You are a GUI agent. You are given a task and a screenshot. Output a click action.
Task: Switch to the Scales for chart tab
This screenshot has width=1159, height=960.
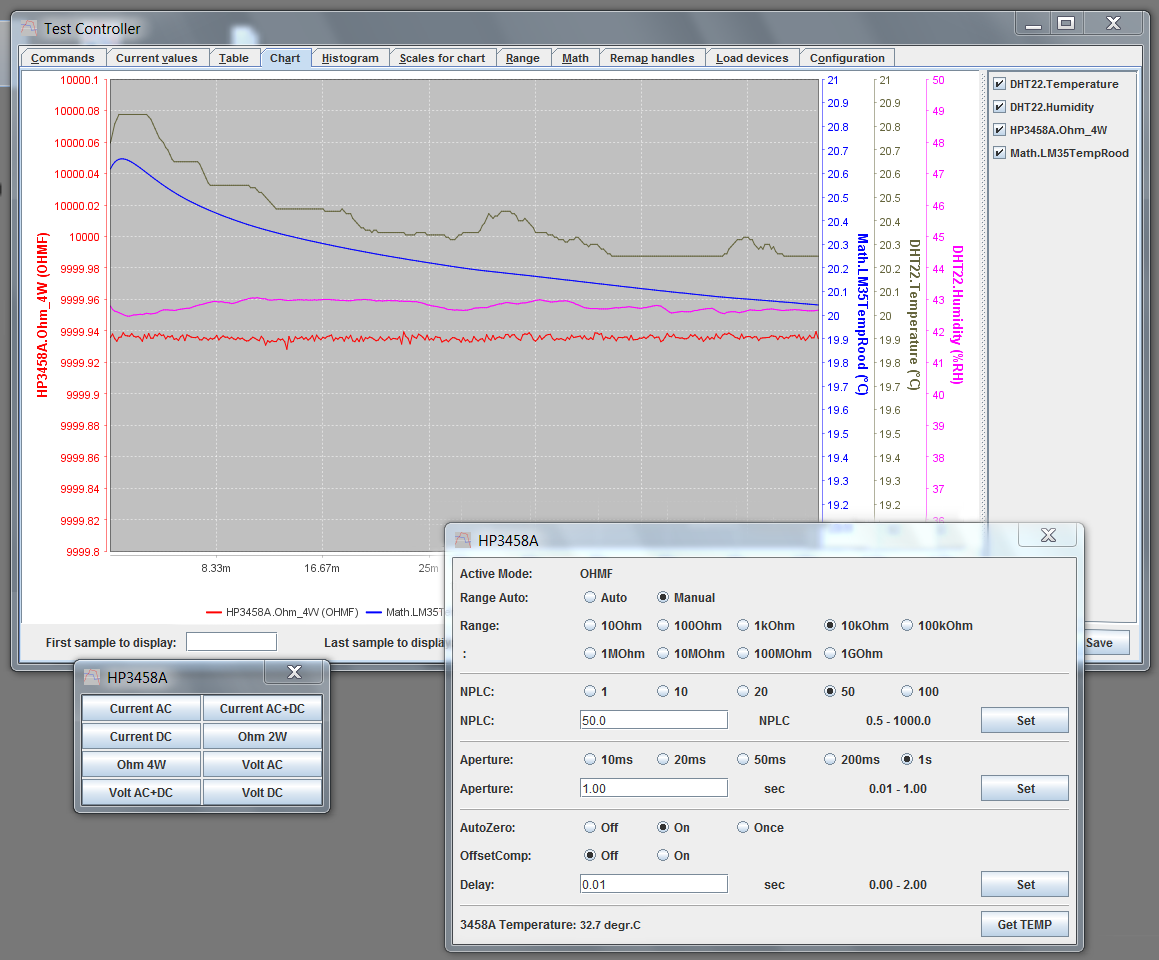442,58
